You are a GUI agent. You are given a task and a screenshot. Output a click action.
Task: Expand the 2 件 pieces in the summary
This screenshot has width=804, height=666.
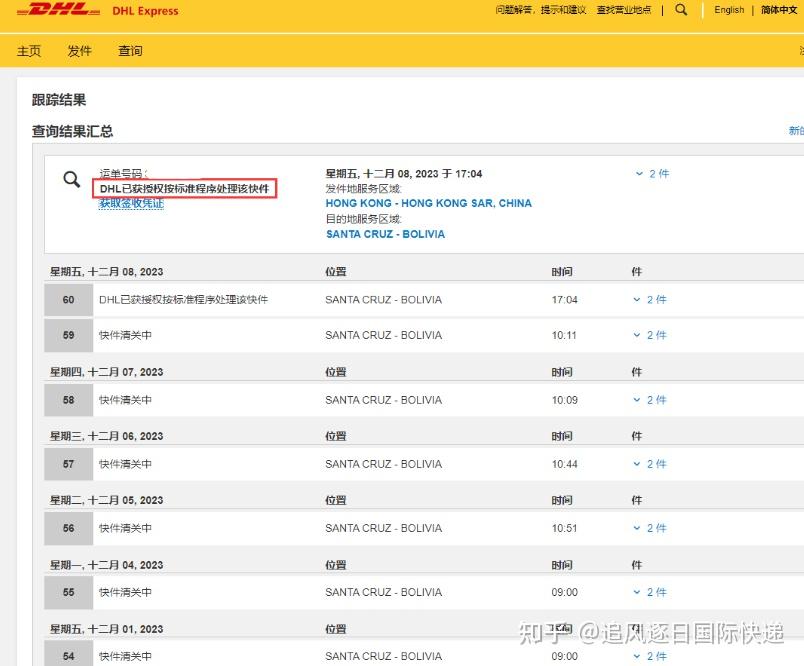coord(653,174)
